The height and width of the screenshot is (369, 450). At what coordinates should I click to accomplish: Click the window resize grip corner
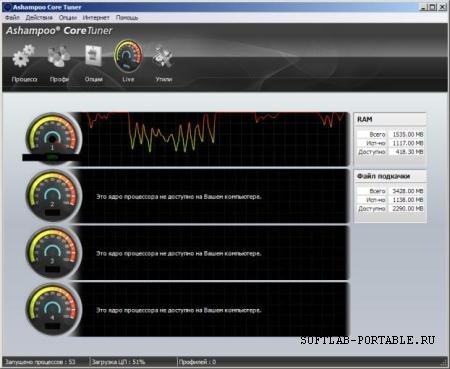(x=444, y=363)
